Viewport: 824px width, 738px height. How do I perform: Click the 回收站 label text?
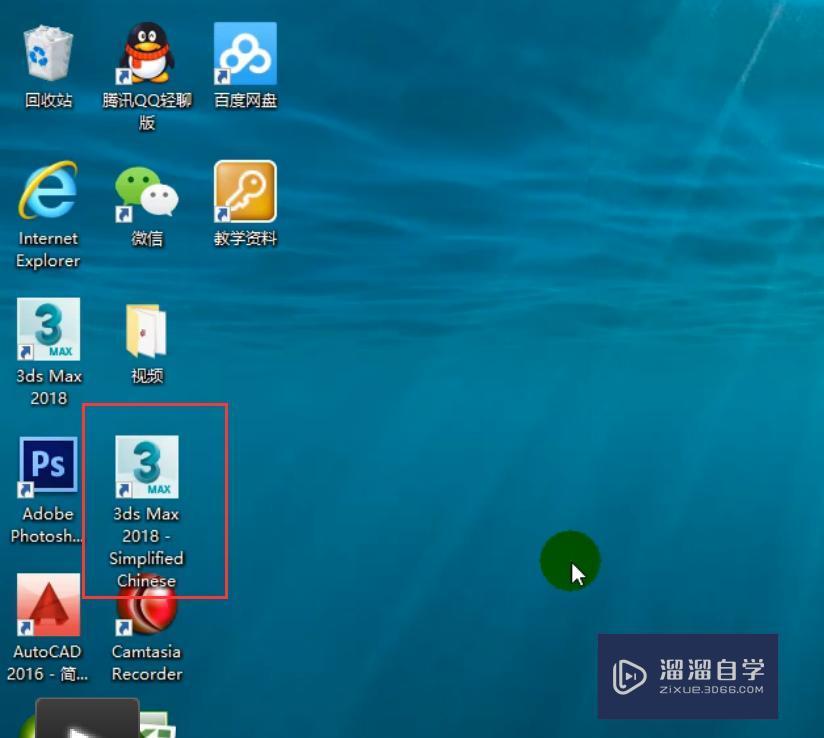coord(48,100)
